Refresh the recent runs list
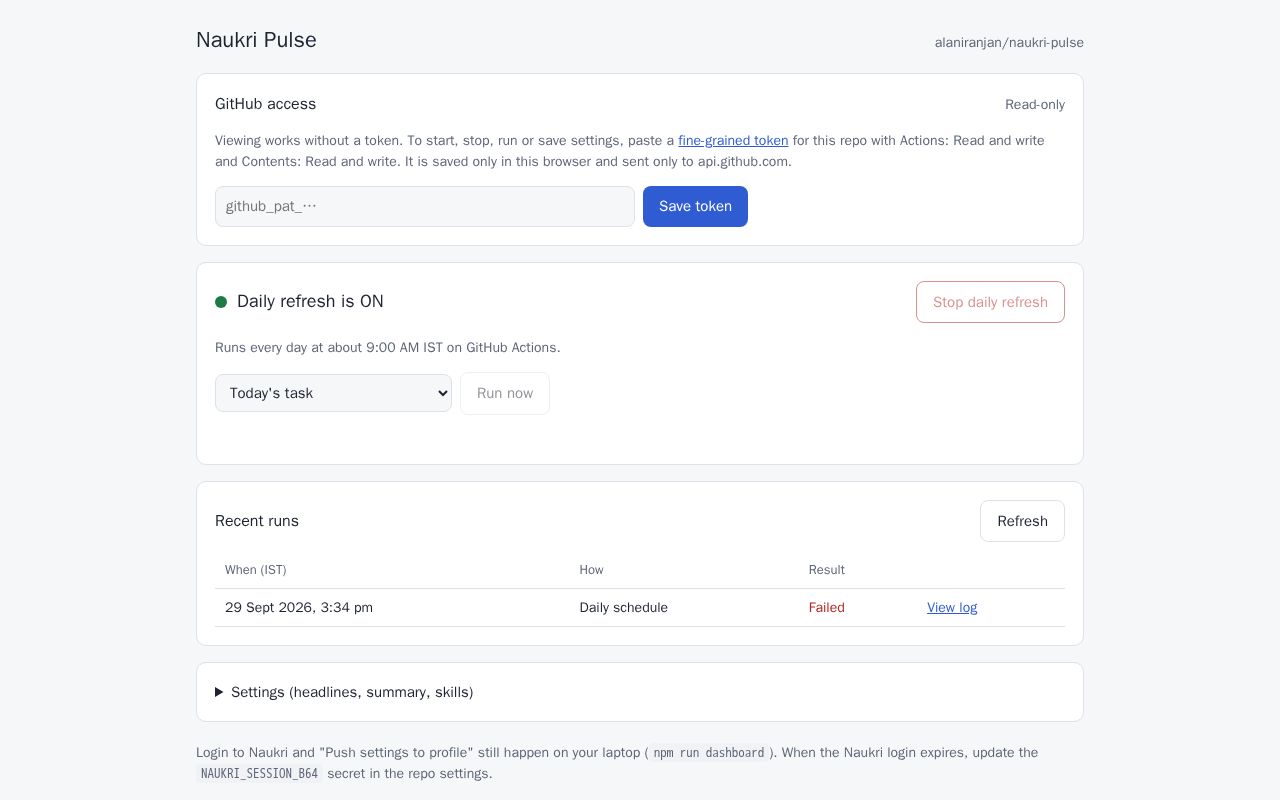1280x800 pixels. coord(1022,521)
